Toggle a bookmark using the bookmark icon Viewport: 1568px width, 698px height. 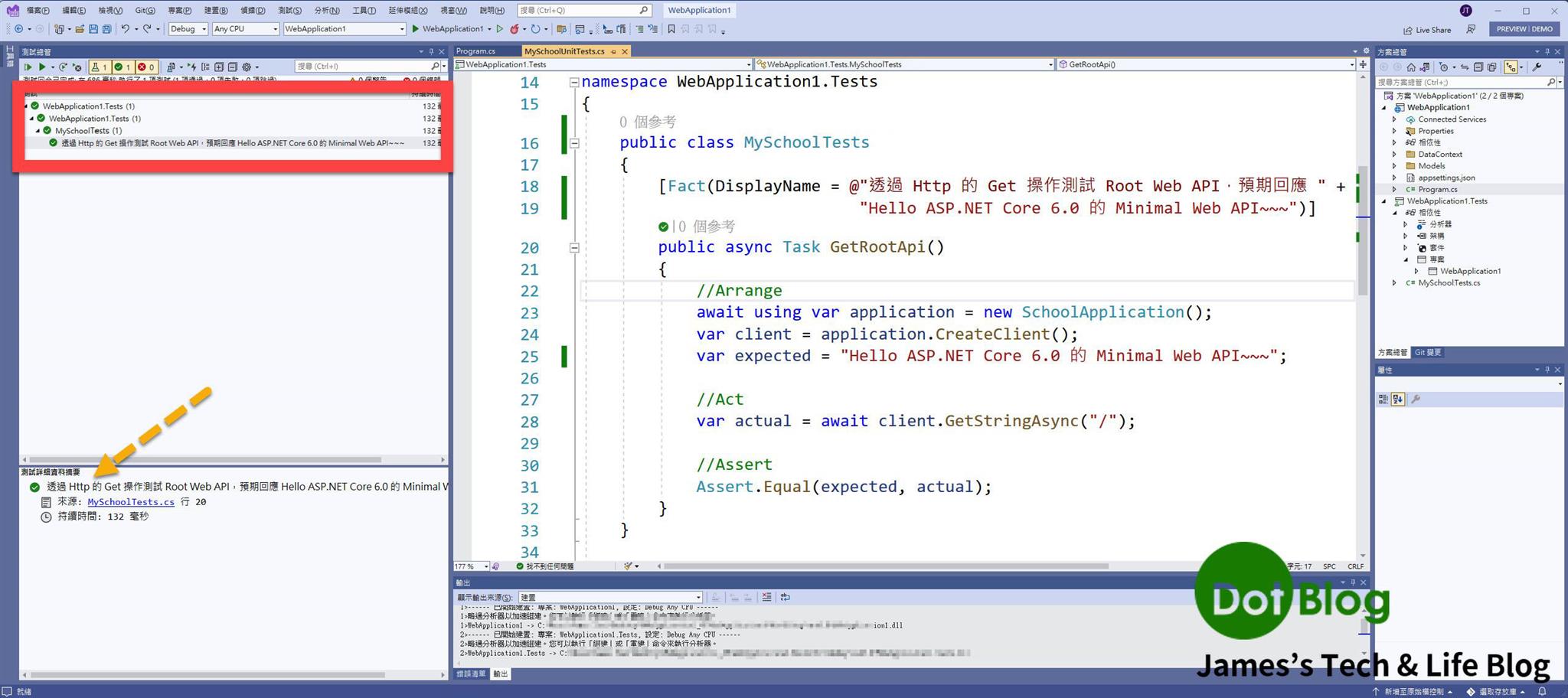pyautogui.click(x=673, y=29)
